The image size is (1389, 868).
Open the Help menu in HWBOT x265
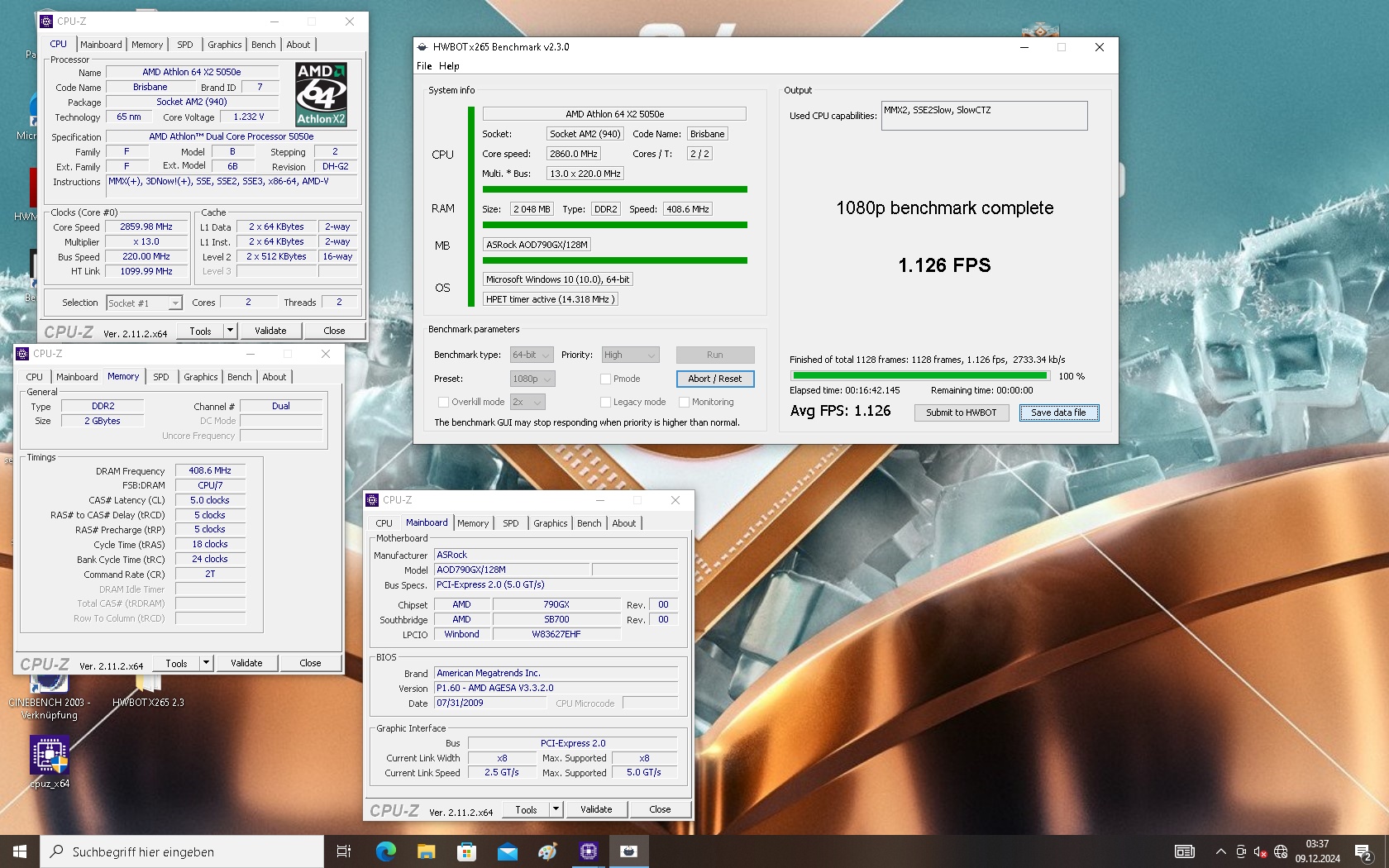pos(449,66)
